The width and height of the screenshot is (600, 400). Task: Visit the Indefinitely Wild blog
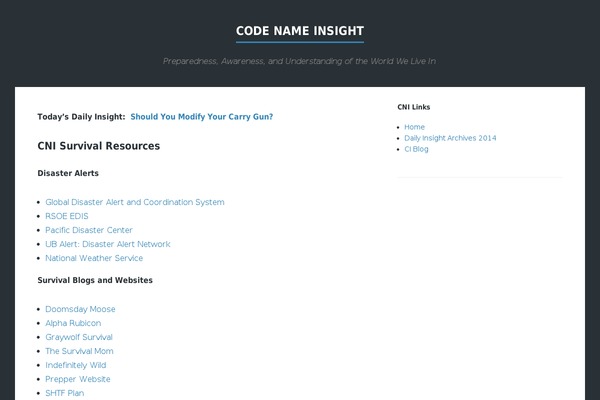[75, 365]
